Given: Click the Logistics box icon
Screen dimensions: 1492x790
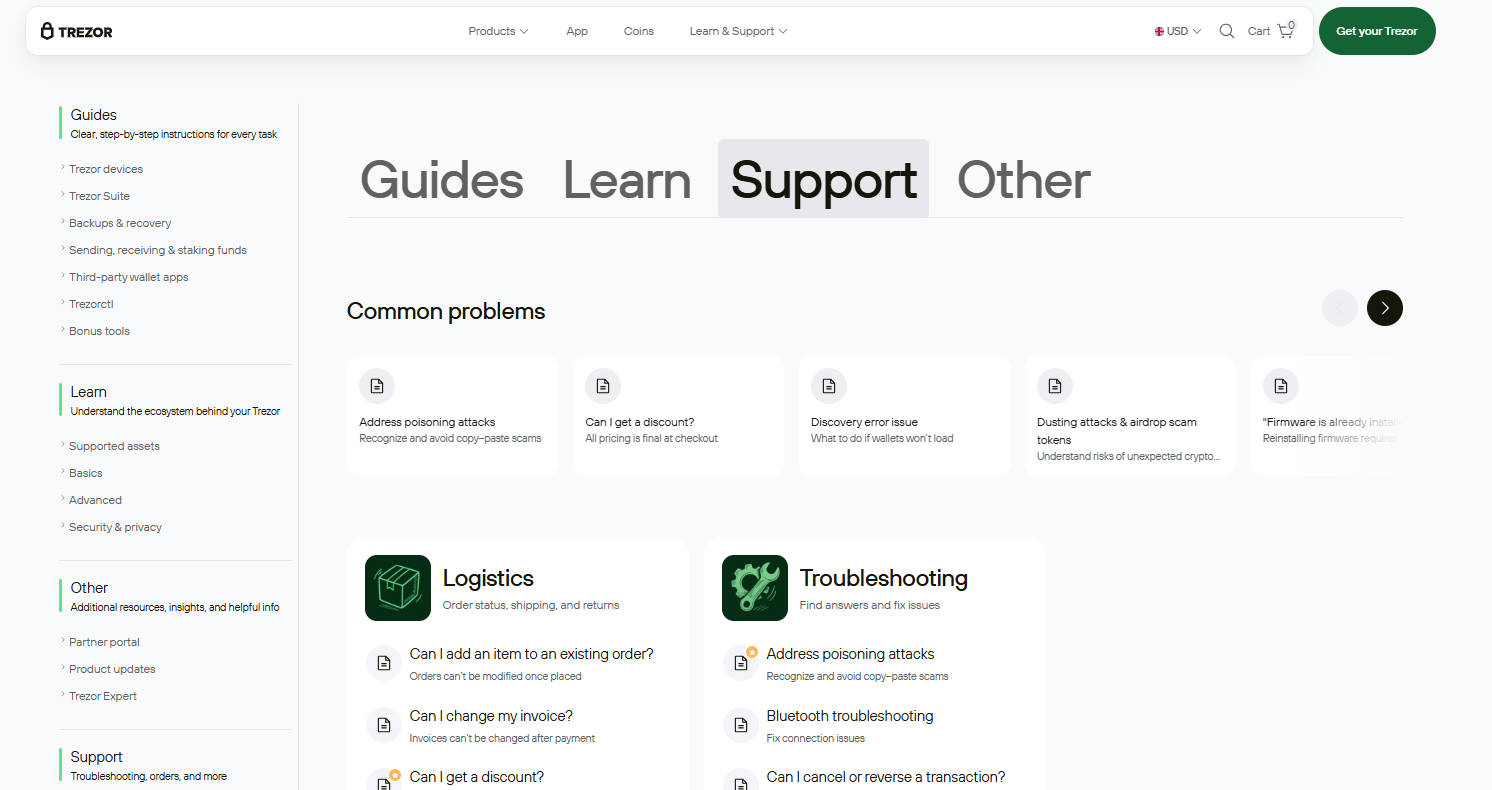Looking at the screenshot, I should pyautogui.click(x=398, y=588).
